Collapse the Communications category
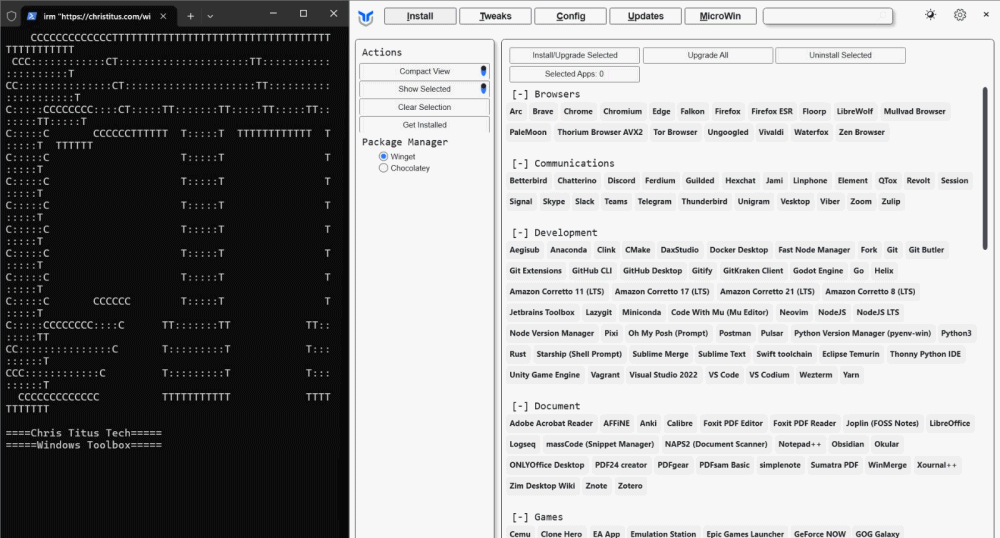The height and width of the screenshot is (538, 1000). pyautogui.click(x=520, y=164)
